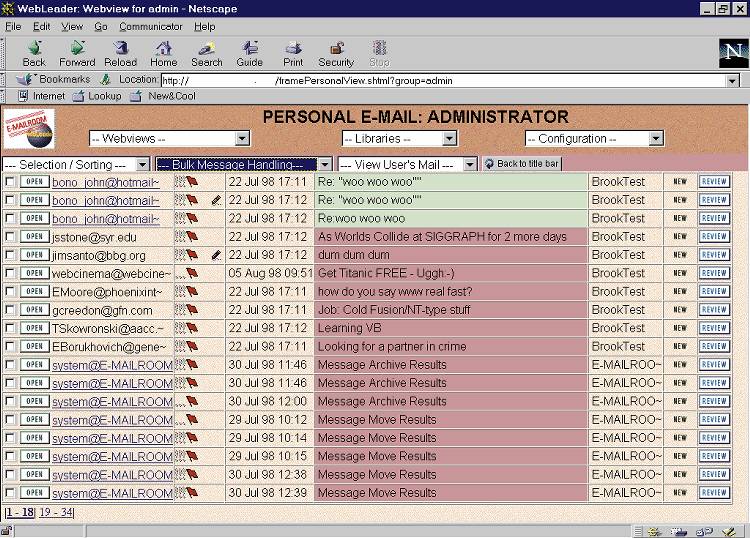Viewport: 750px width, 538px height.
Task: Expand the Webviews dropdown
Action: [x=169, y=139]
